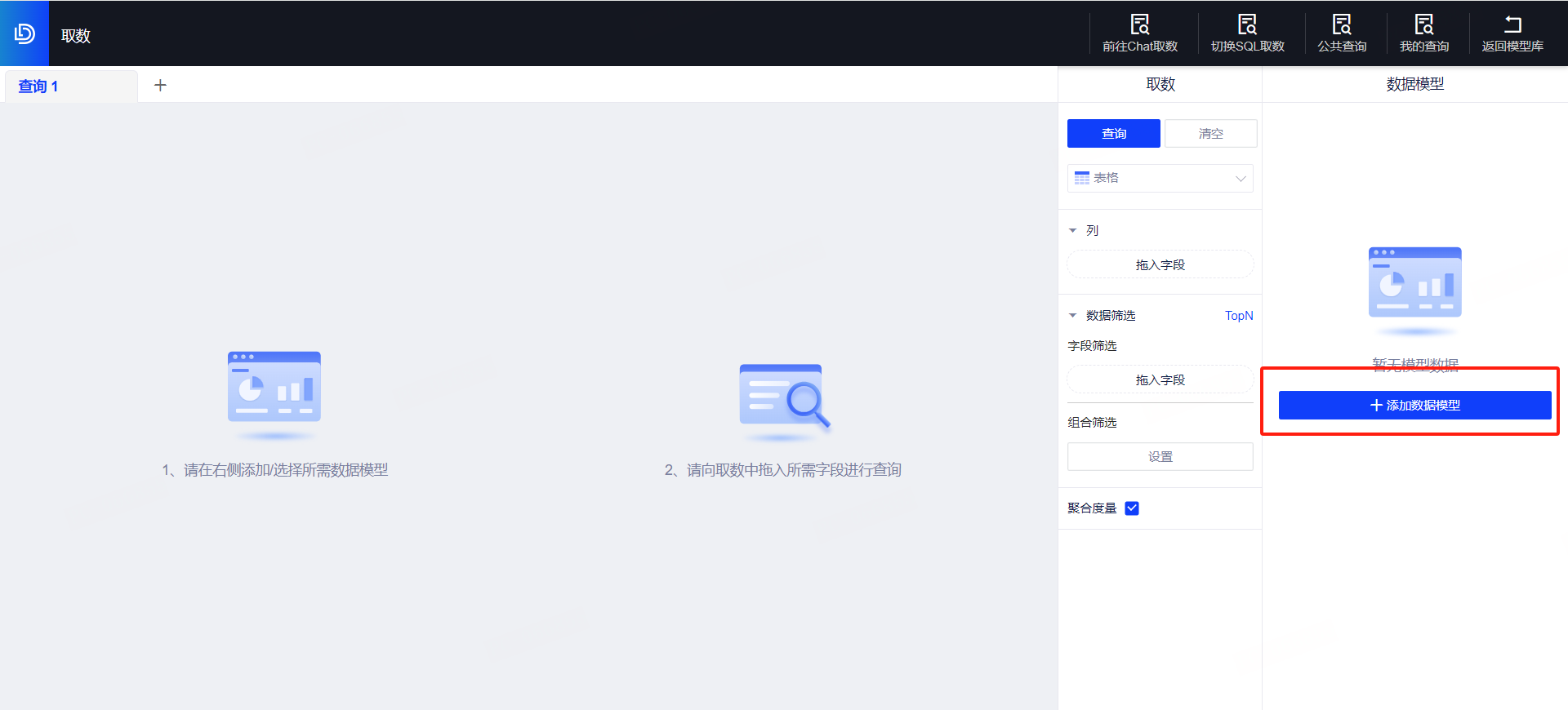Add a new query tab with plus icon
Image resolution: width=1568 pixels, height=710 pixels.
pyautogui.click(x=160, y=86)
